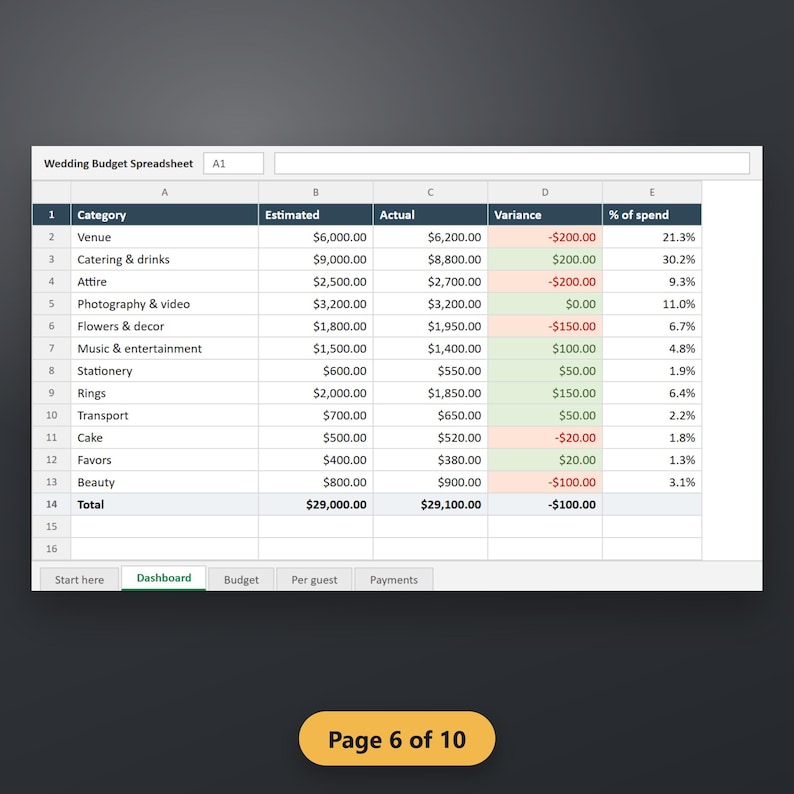Select the Flowers & decor cell

(x=165, y=326)
